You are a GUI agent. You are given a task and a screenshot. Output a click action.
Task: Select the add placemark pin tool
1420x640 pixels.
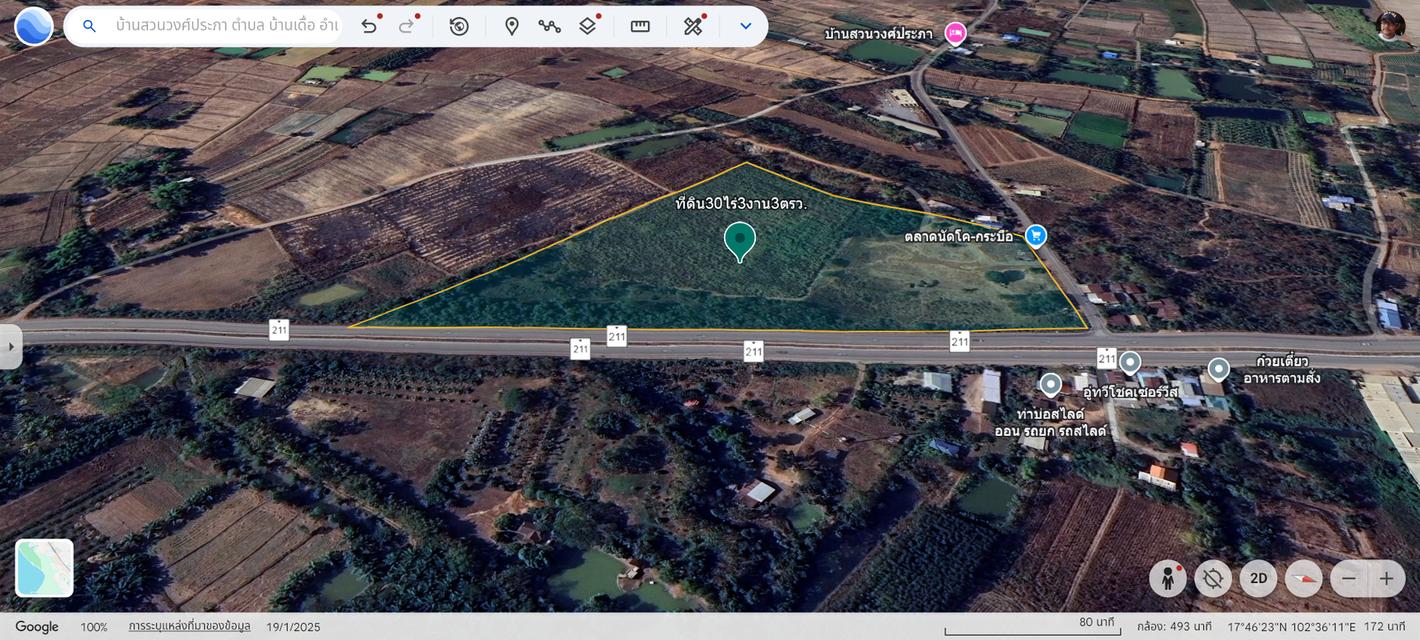(x=511, y=26)
